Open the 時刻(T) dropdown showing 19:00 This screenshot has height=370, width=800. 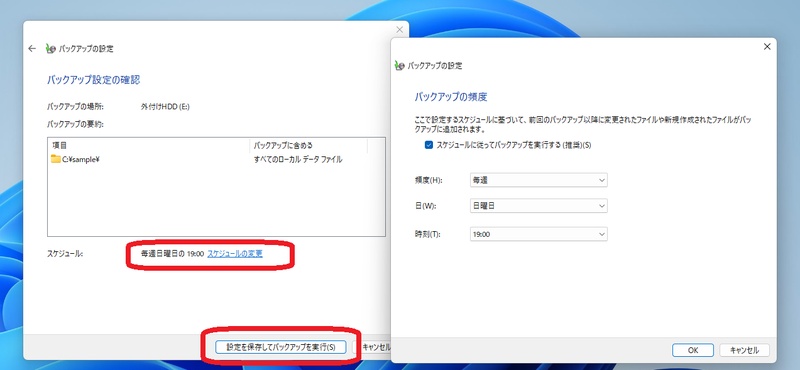[x=538, y=234]
